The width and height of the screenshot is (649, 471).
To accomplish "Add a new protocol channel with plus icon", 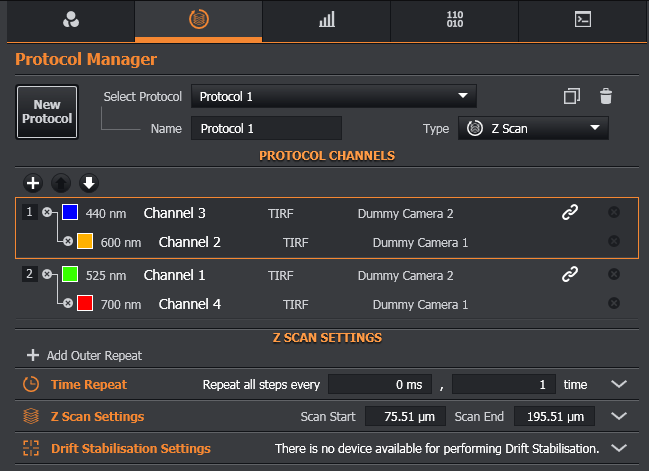I will pos(33,183).
